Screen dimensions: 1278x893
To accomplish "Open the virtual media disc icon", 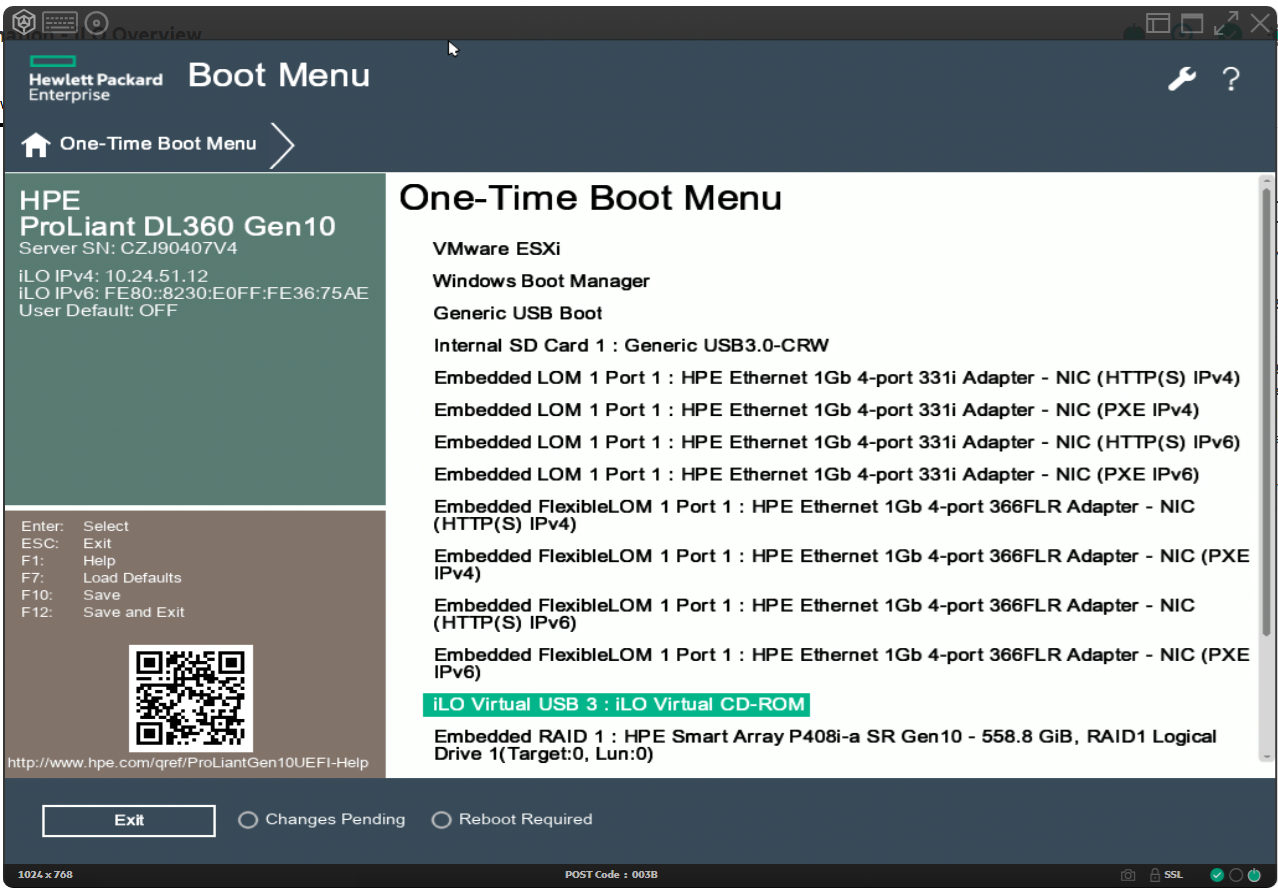I will 96,22.
